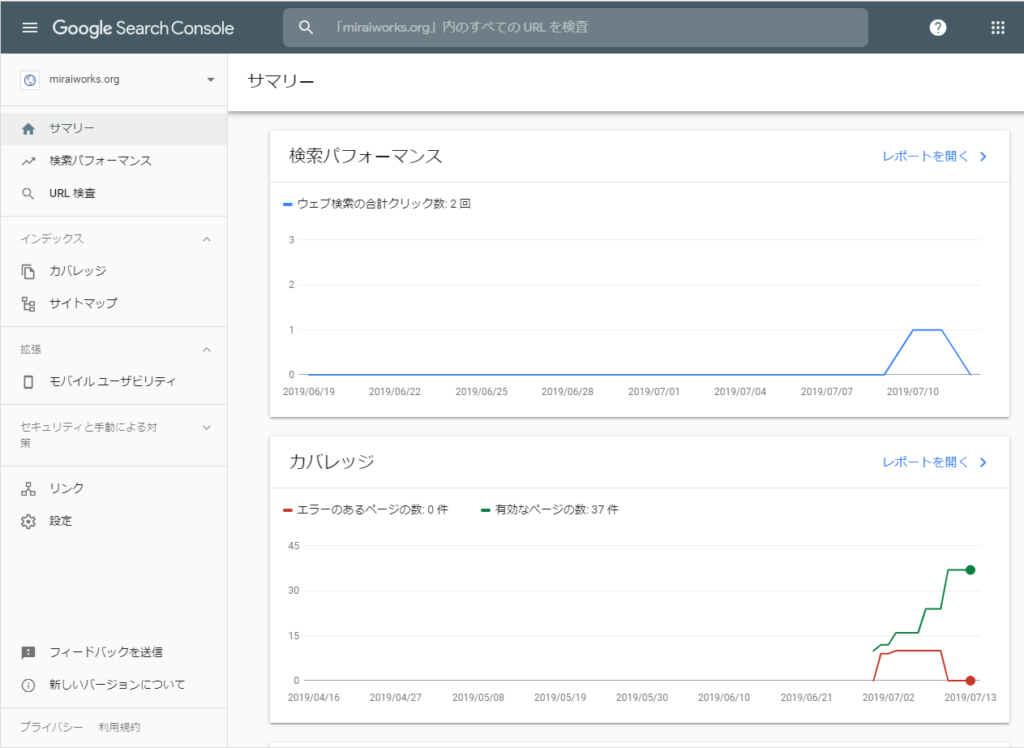The image size is (1024, 748).
Task: Expand セキュリティと手動による対策 section
Action: [x=206, y=428]
